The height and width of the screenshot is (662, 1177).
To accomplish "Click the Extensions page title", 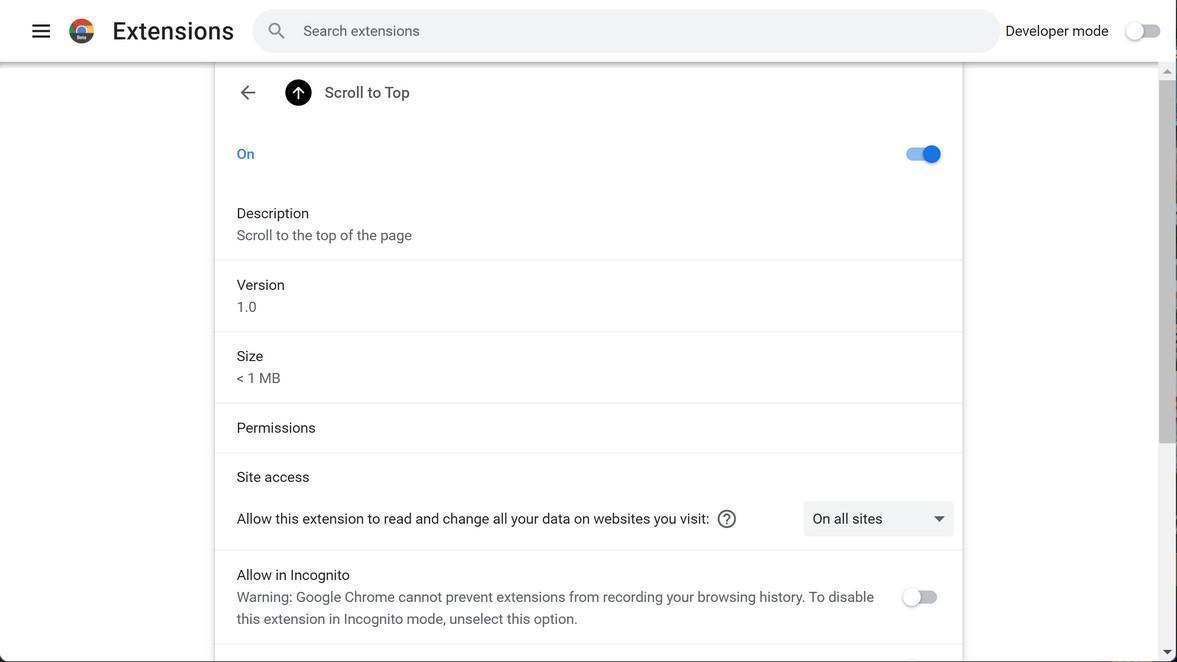I will pos(173,31).
